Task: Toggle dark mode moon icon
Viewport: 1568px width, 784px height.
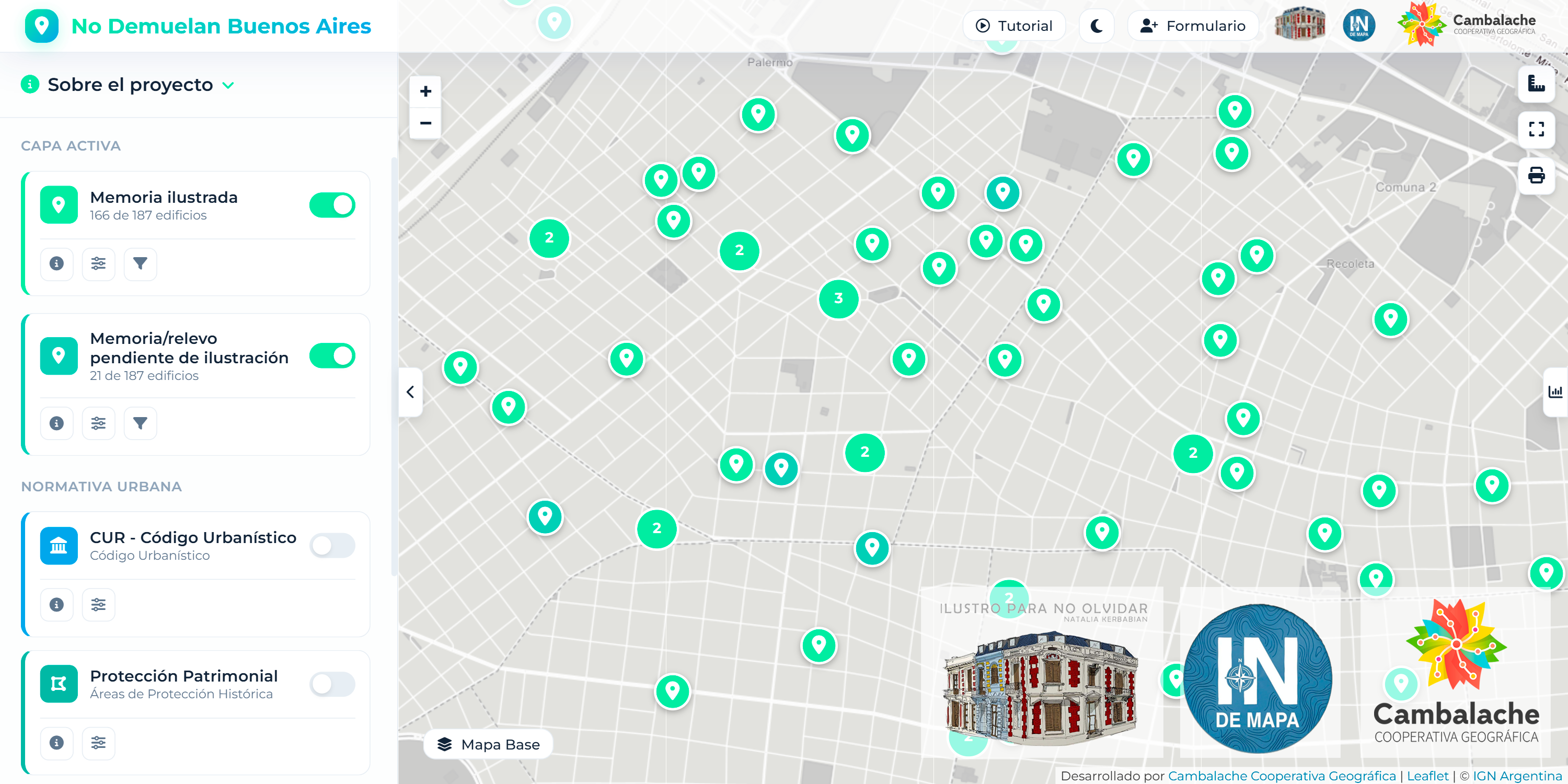Action: 1096,26
